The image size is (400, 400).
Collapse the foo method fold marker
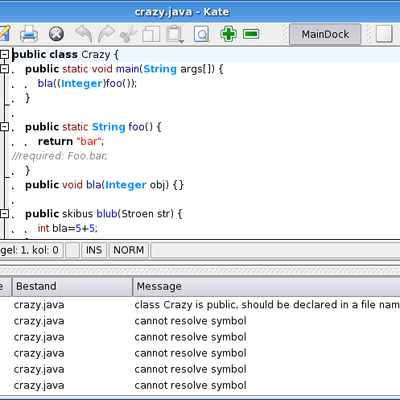(x=4, y=127)
